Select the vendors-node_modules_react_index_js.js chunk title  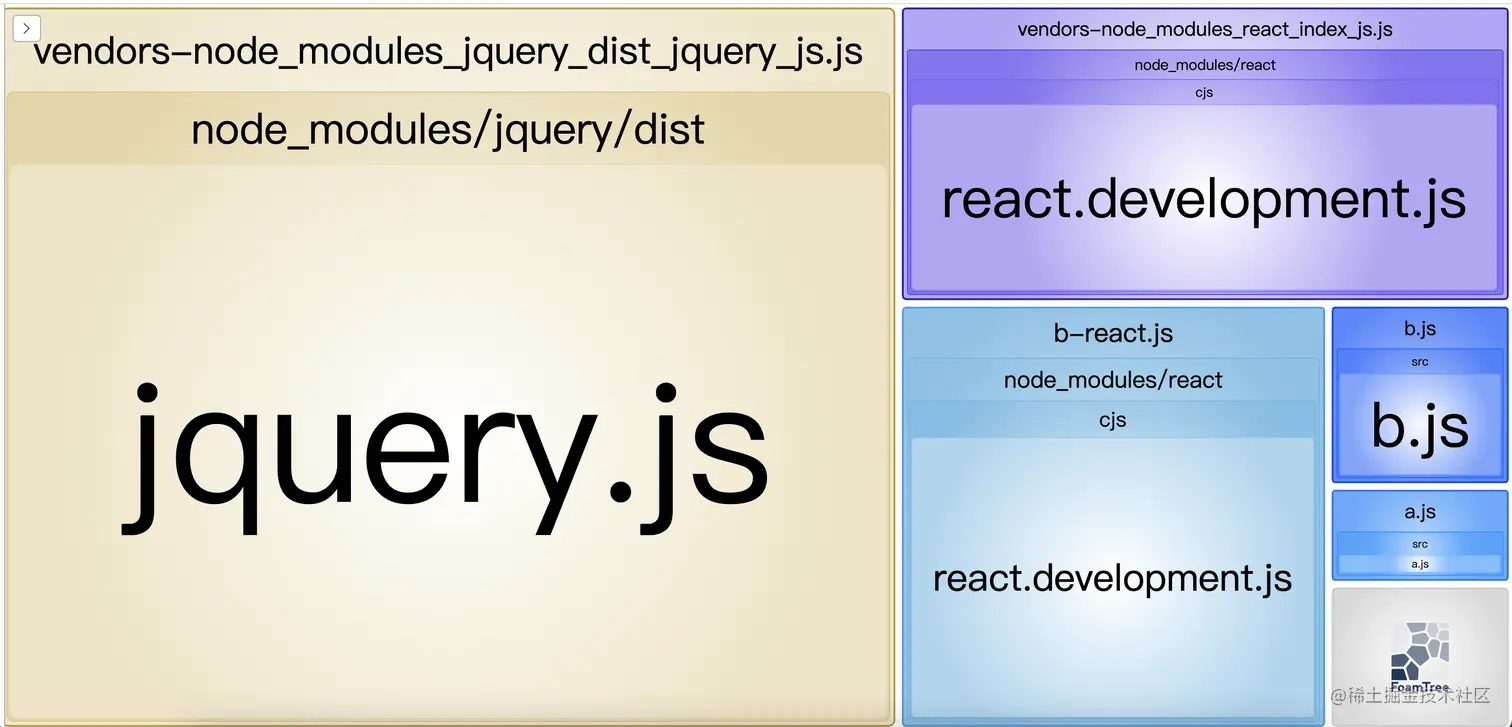[x=1204, y=29]
